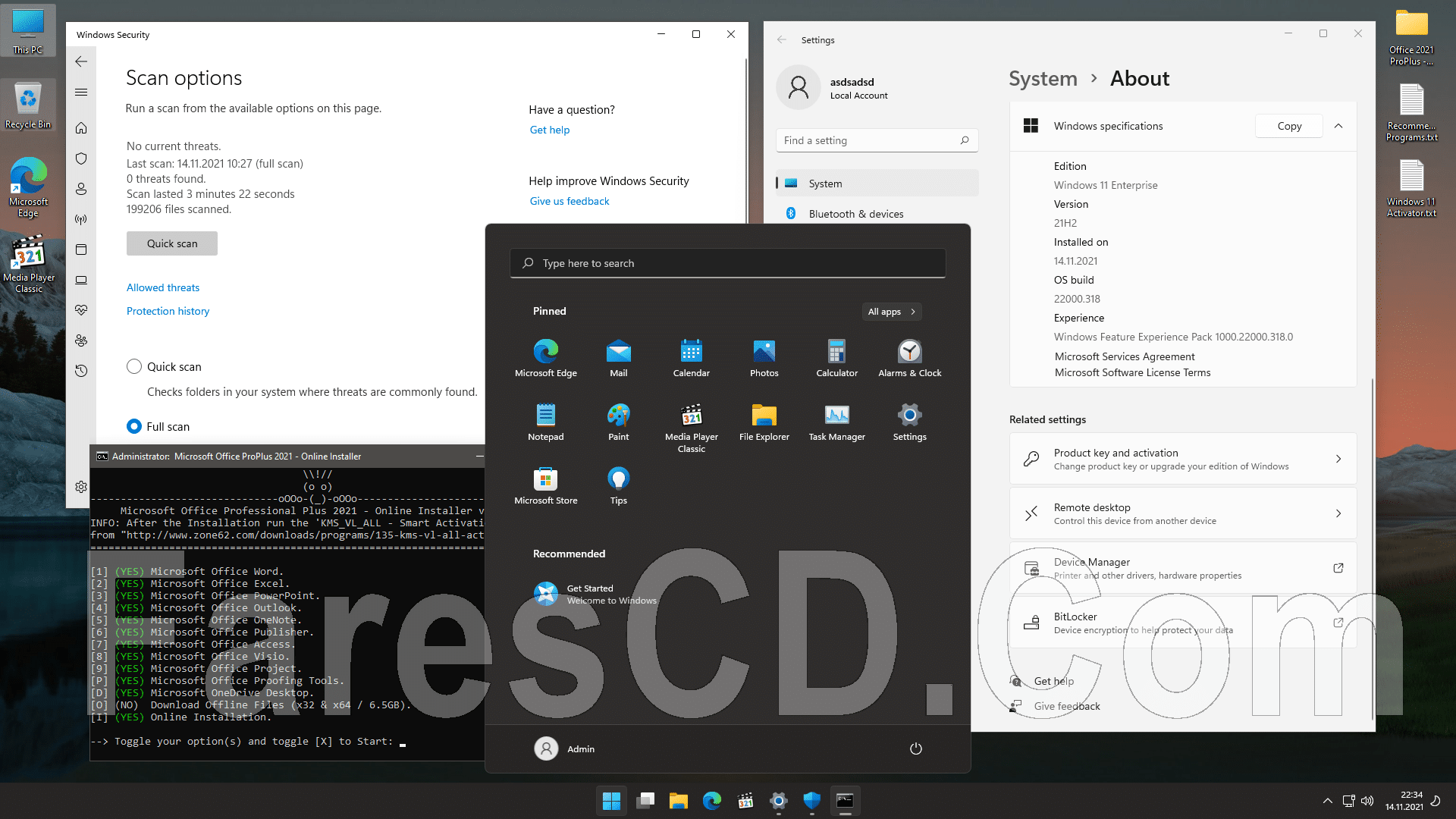Open Media Player Classic in Start menu

click(692, 428)
